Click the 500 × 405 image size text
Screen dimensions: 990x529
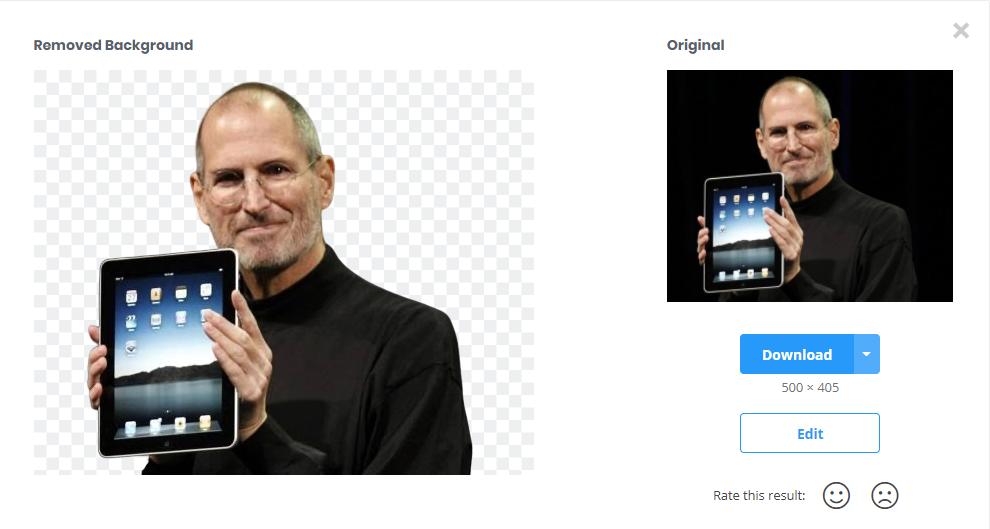pos(810,388)
